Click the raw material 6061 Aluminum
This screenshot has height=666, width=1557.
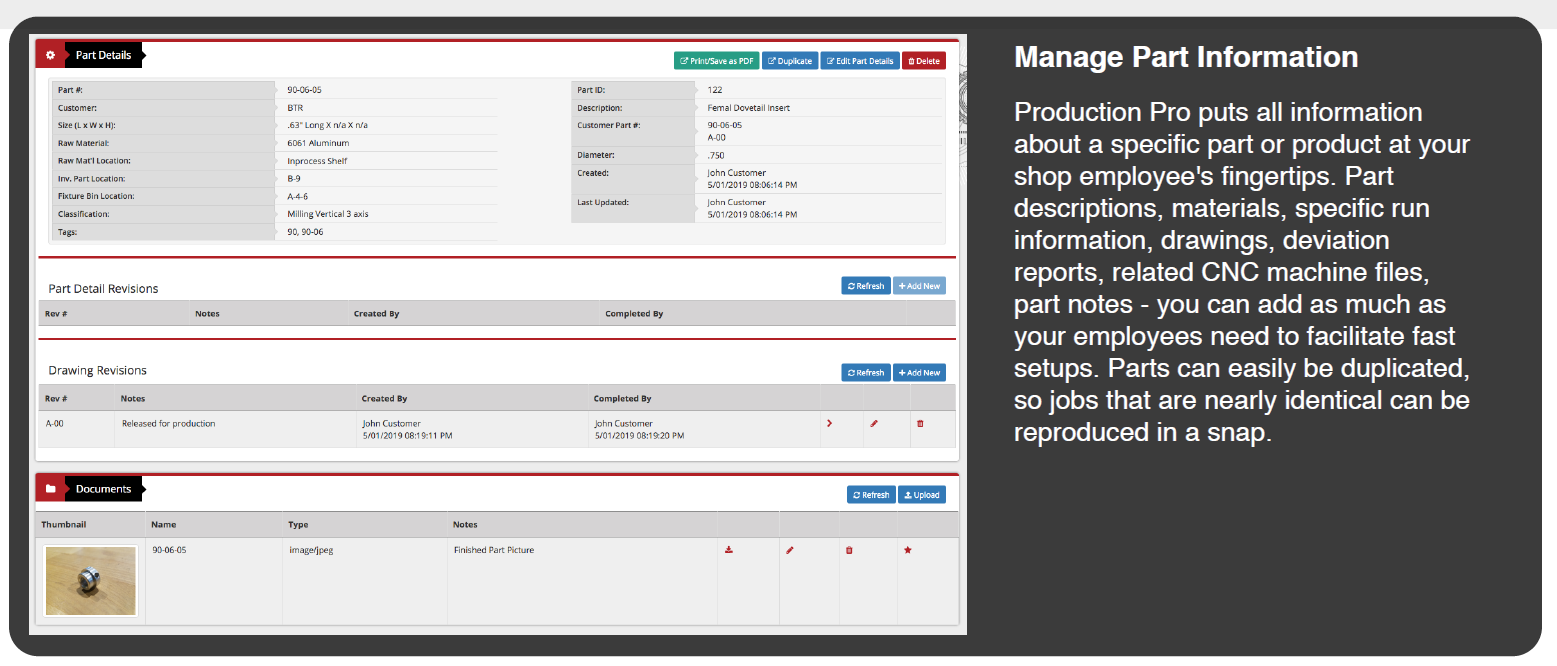tap(318, 143)
